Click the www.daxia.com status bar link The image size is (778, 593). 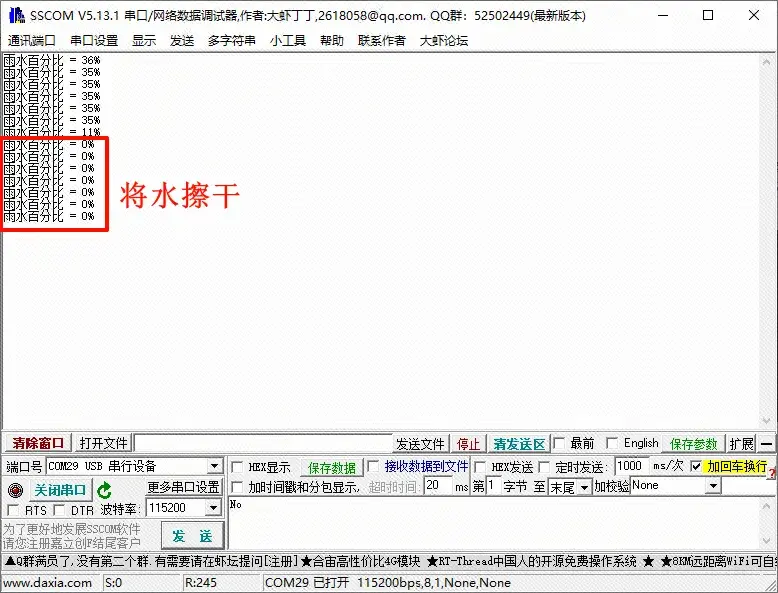coord(47,583)
